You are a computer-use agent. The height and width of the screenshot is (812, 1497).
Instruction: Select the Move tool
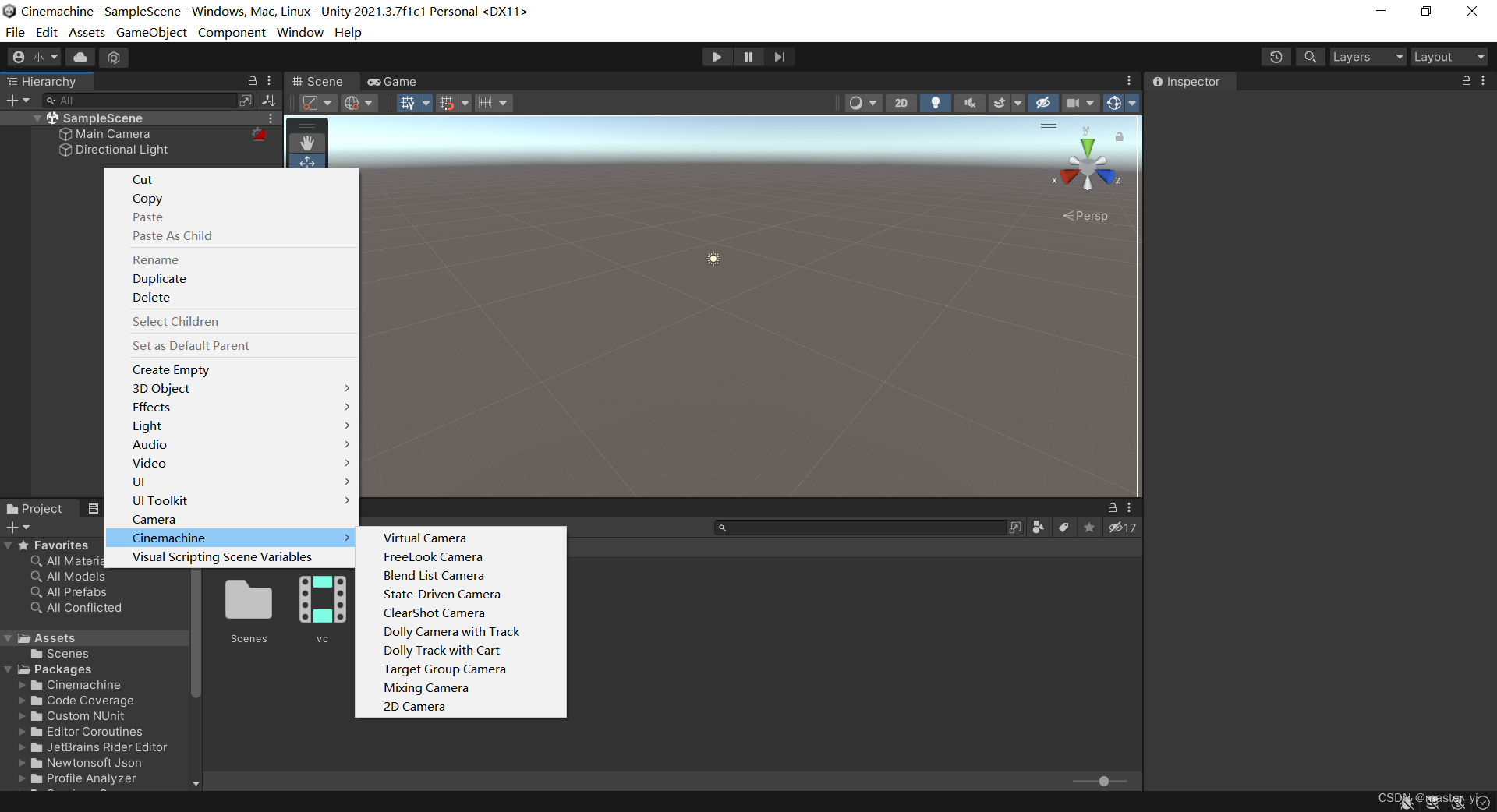pyautogui.click(x=307, y=161)
